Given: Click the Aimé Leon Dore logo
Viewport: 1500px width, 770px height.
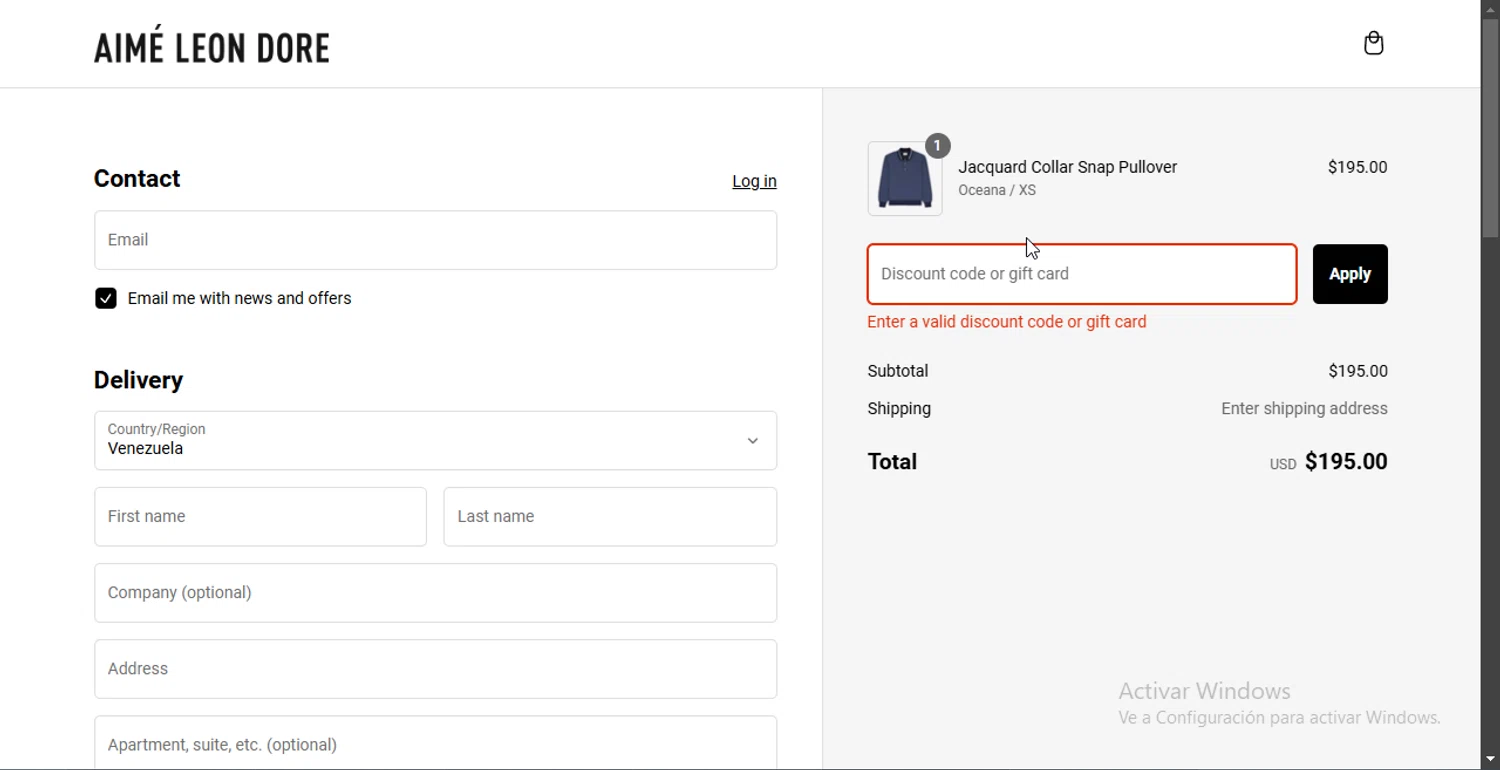Looking at the screenshot, I should coord(212,46).
